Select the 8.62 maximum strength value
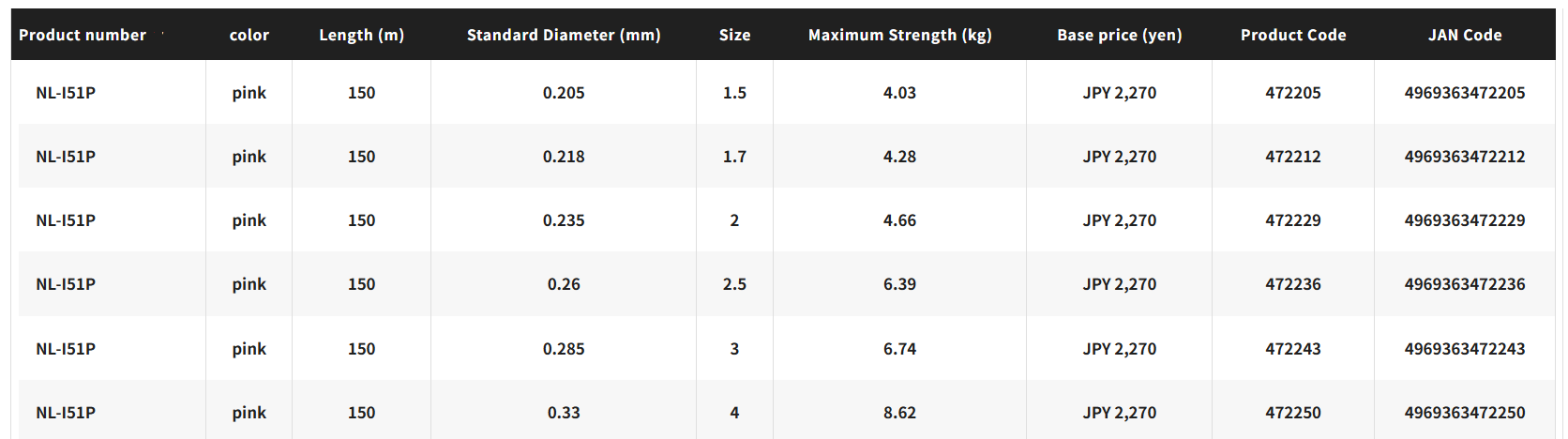The height and width of the screenshot is (439, 1568). (x=899, y=413)
